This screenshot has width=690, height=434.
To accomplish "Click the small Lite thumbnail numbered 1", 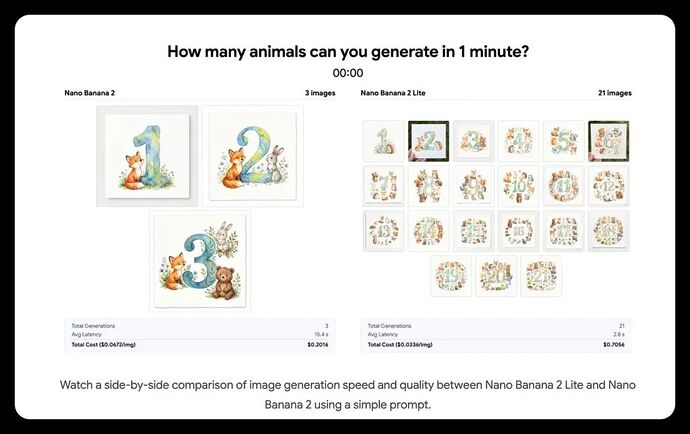I will (383, 141).
